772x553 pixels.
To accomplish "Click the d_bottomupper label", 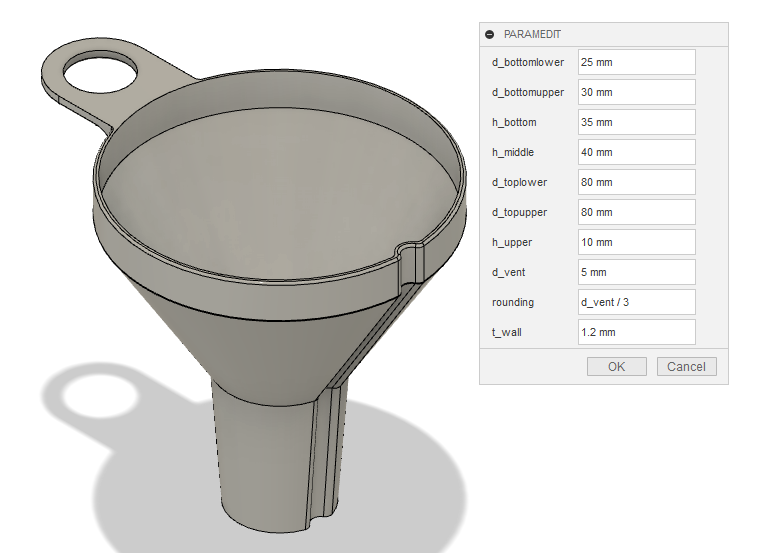I will (x=528, y=93).
